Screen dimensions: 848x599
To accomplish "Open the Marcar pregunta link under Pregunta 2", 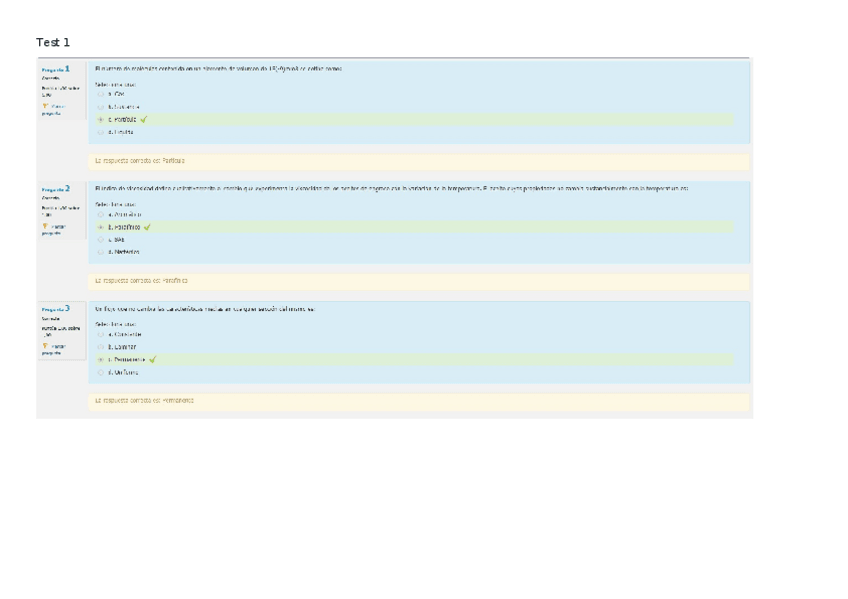I will point(60,228).
